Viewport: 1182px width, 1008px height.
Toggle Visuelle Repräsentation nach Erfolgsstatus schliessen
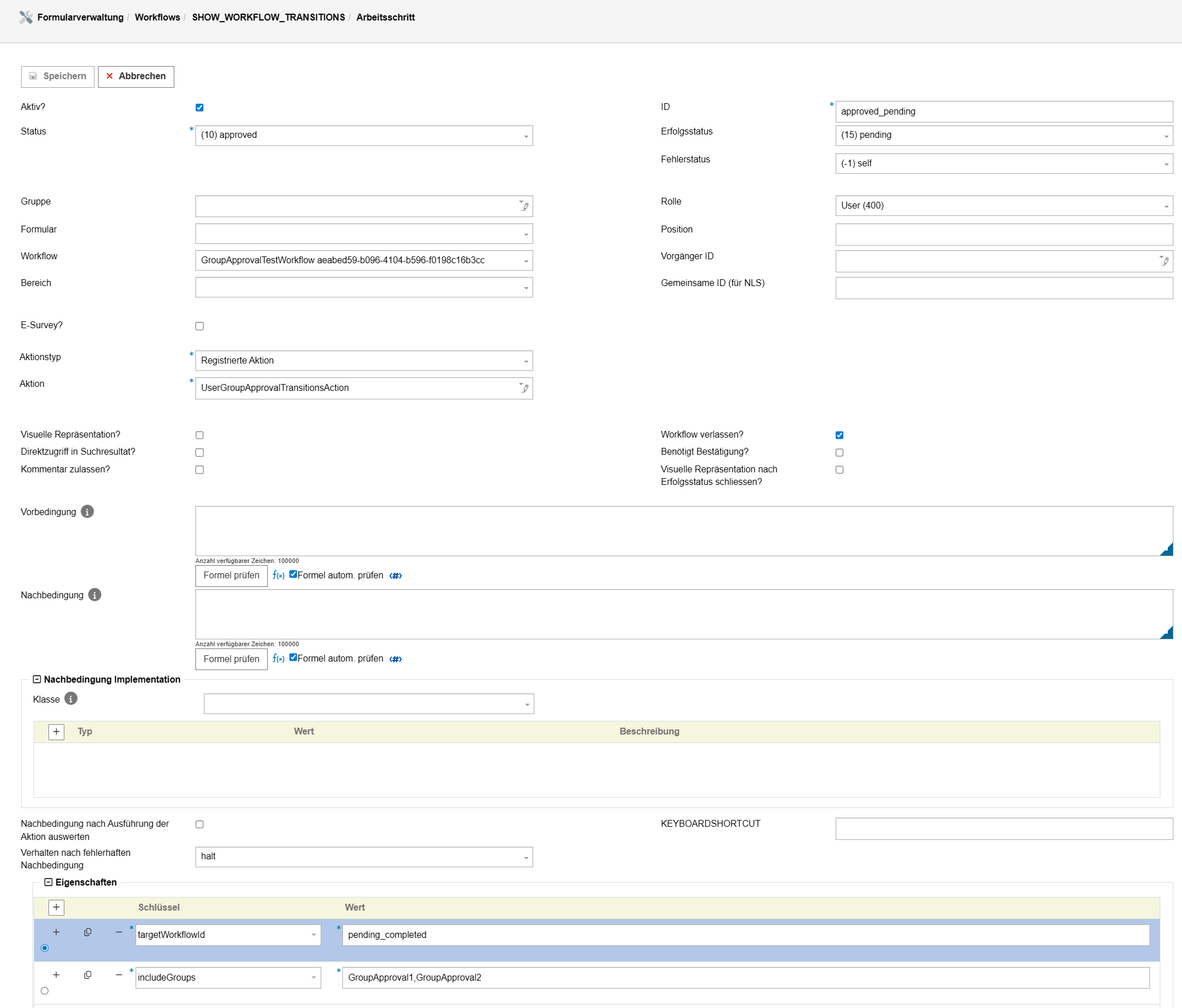click(x=840, y=470)
